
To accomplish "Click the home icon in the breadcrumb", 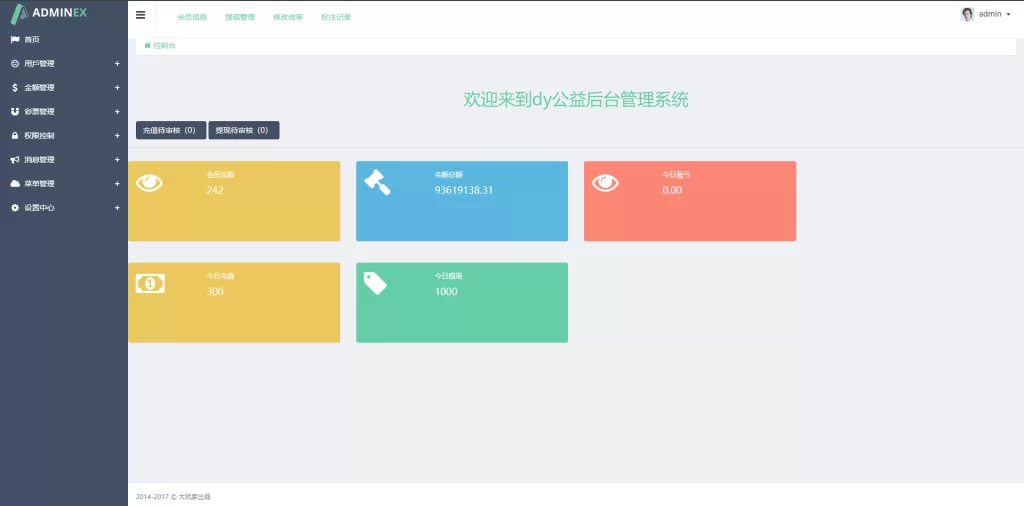I will point(147,46).
